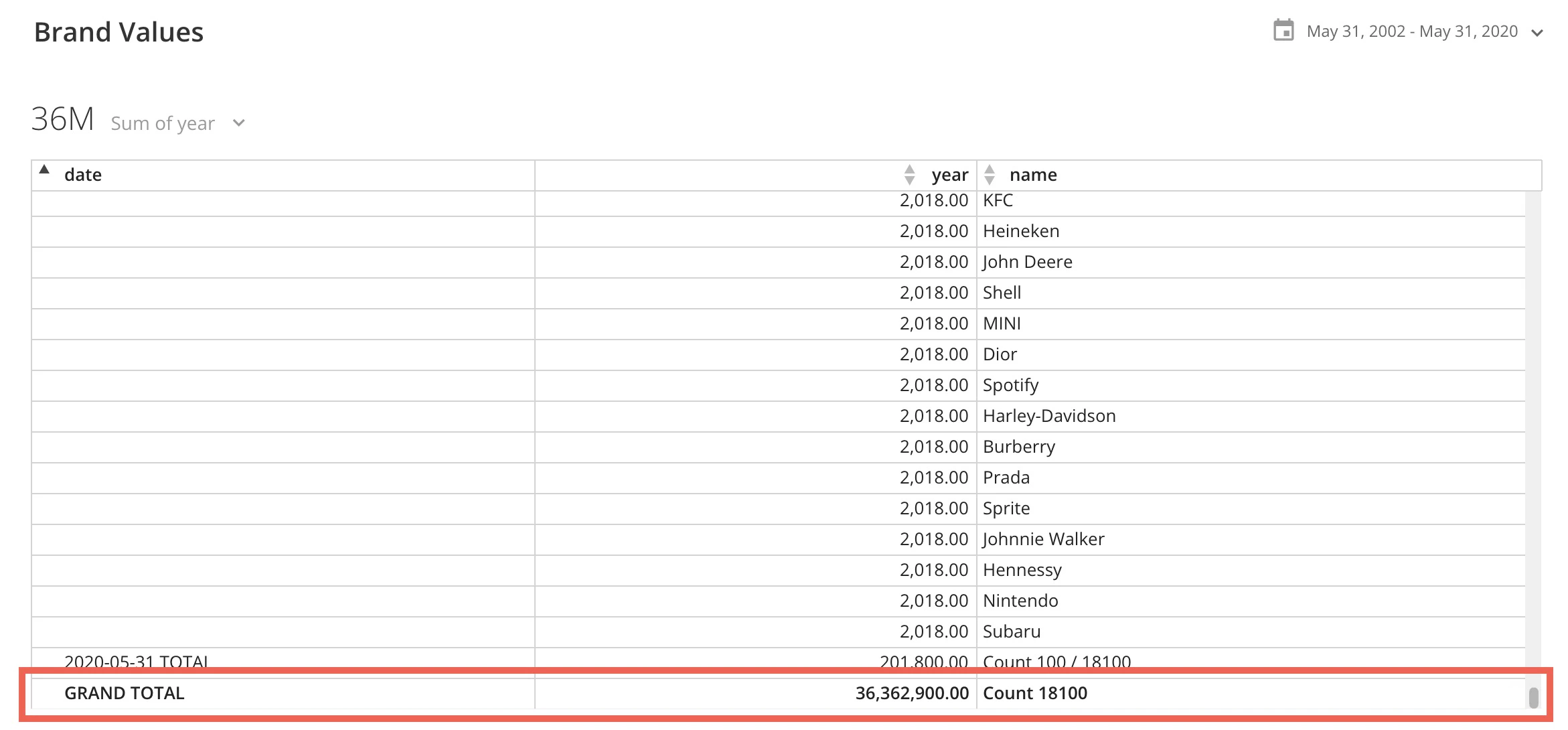
Task: Click the date column header
Action: click(83, 175)
